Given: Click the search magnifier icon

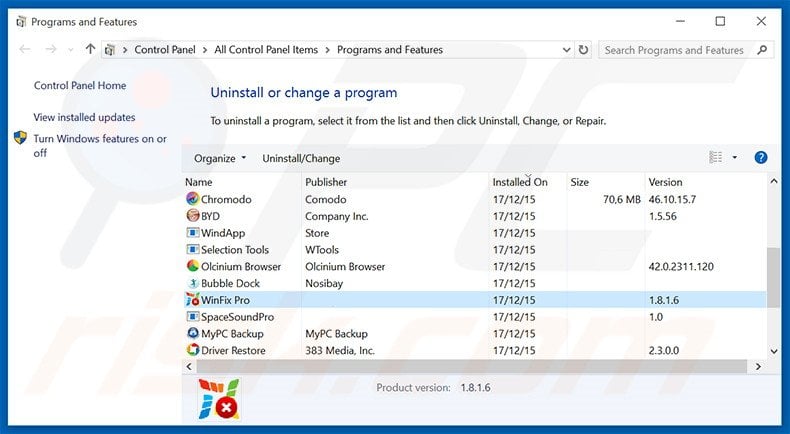Looking at the screenshot, I should (x=762, y=50).
